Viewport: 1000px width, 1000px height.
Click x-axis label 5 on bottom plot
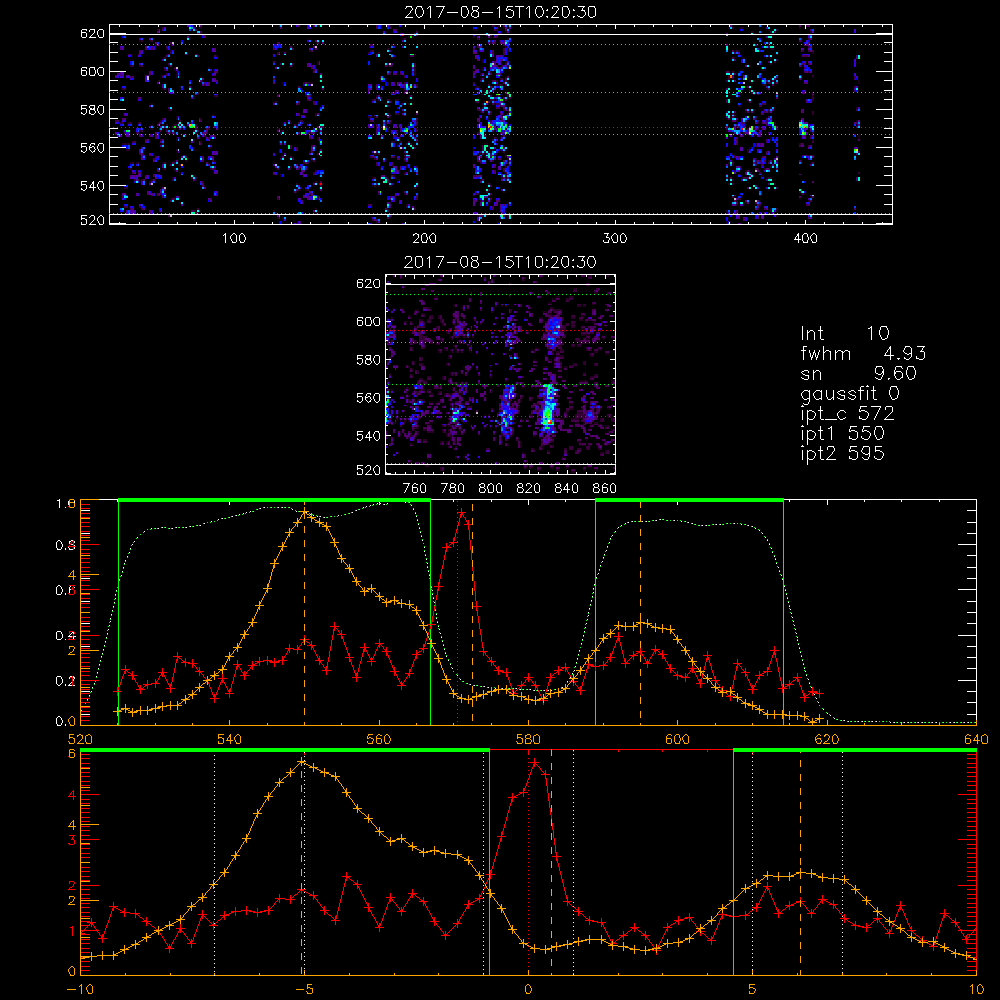coord(753,989)
